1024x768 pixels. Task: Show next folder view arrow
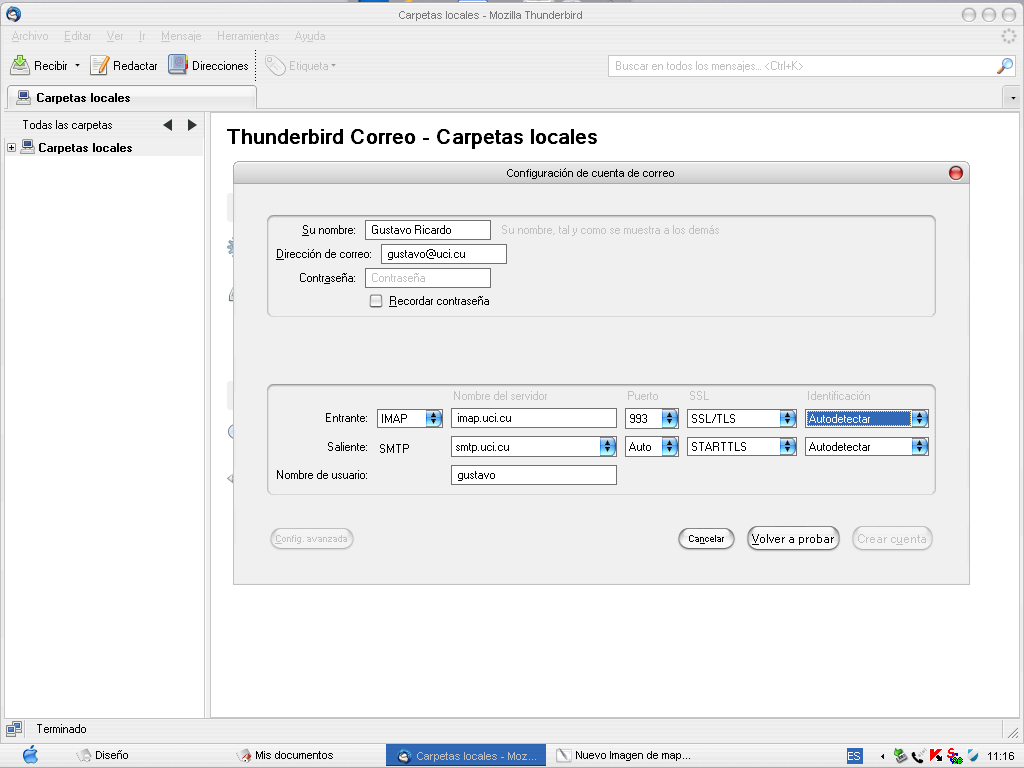tap(192, 125)
